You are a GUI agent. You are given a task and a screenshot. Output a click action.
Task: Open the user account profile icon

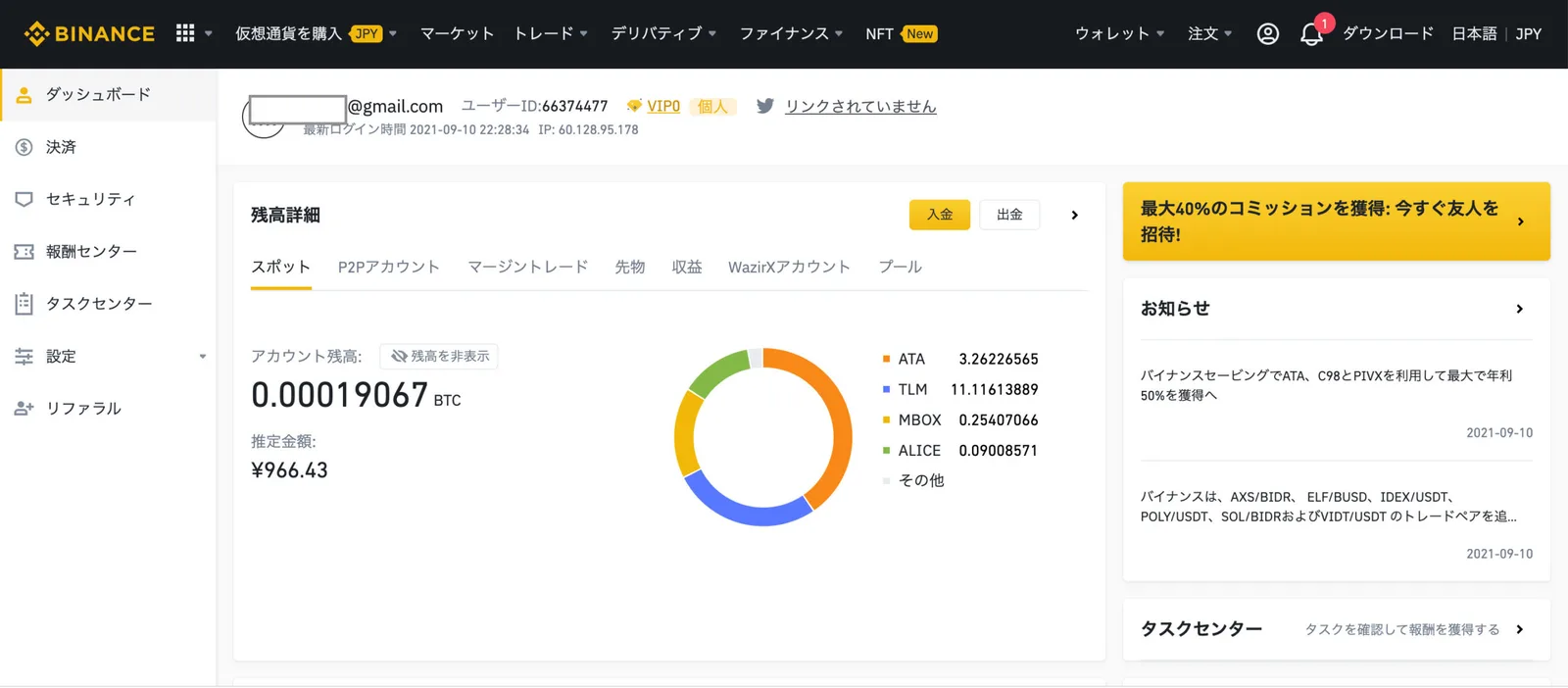(x=1267, y=33)
